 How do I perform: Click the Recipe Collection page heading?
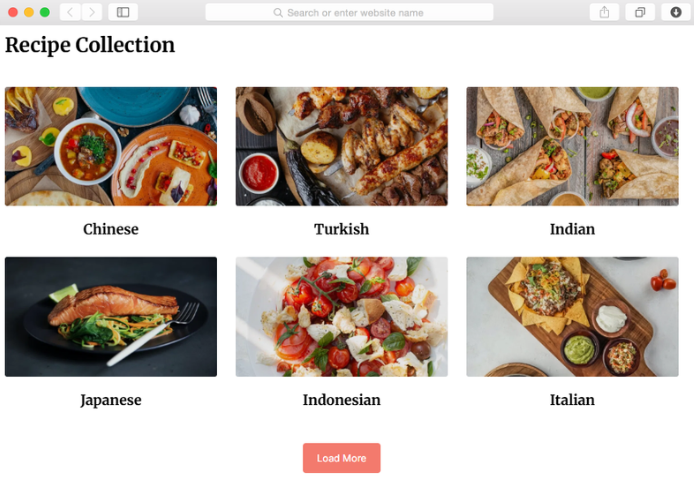(x=90, y=46)
